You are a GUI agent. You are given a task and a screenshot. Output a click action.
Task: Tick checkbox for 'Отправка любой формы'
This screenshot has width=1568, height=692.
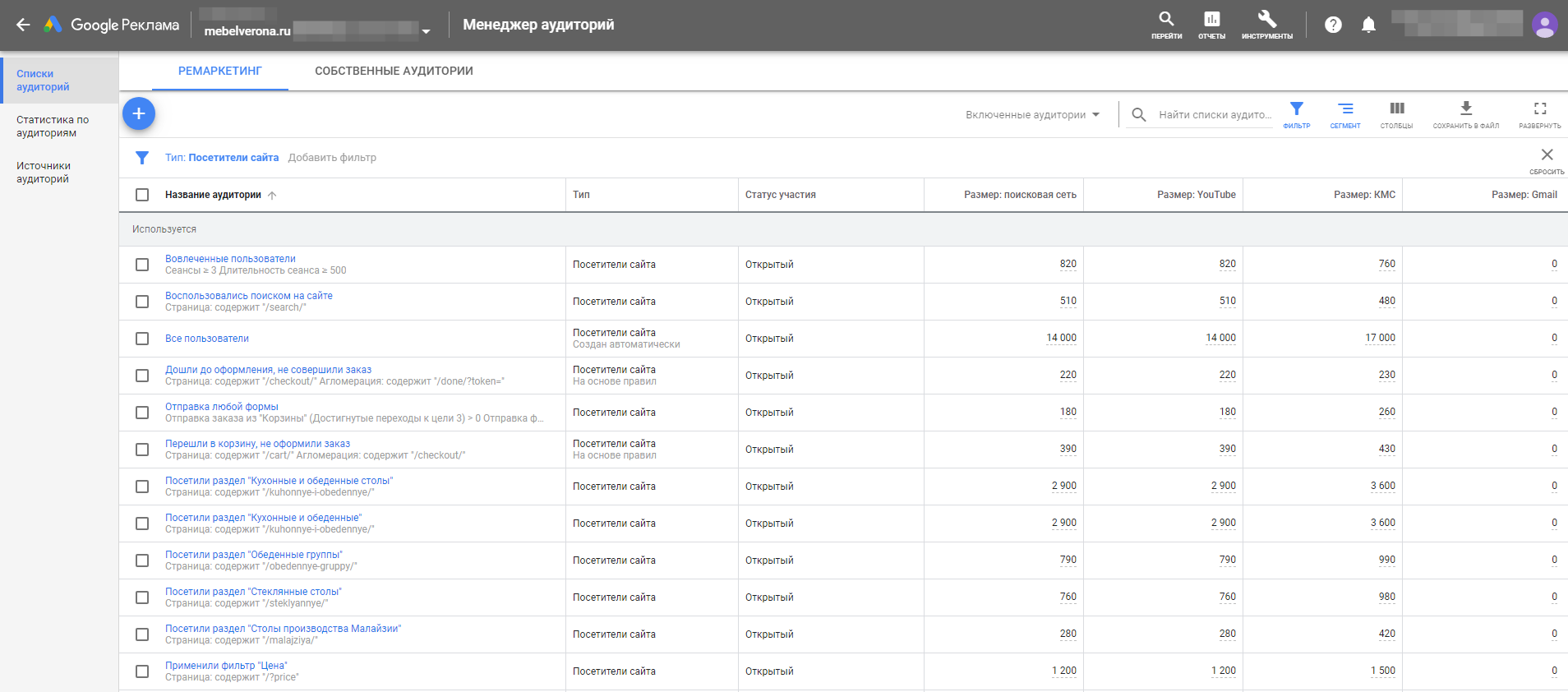point(142,413)
